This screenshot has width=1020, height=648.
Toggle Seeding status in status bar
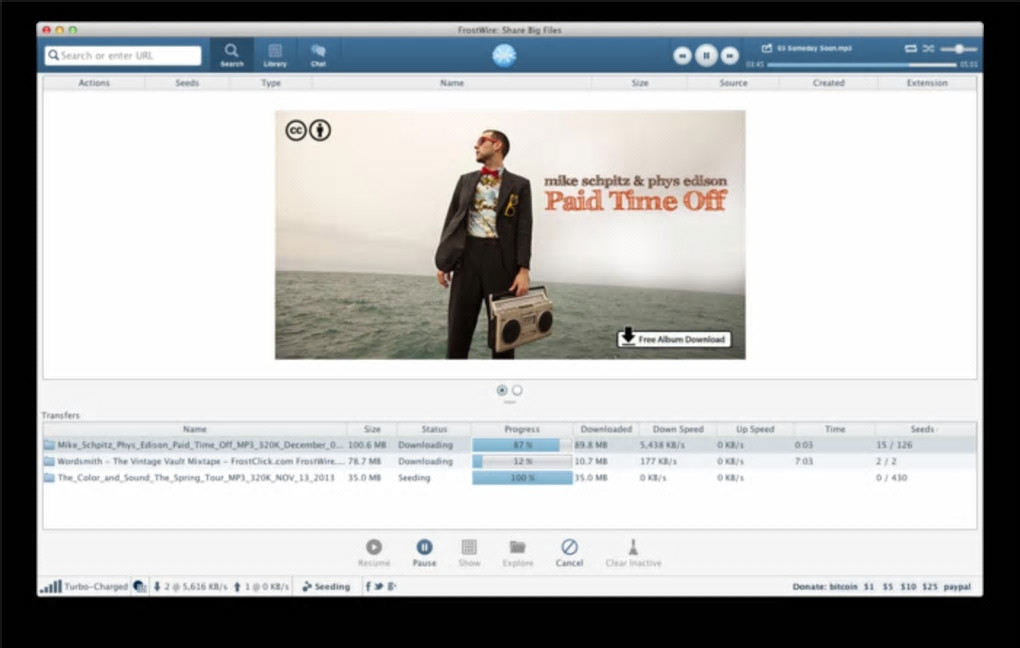click(326, 586)
